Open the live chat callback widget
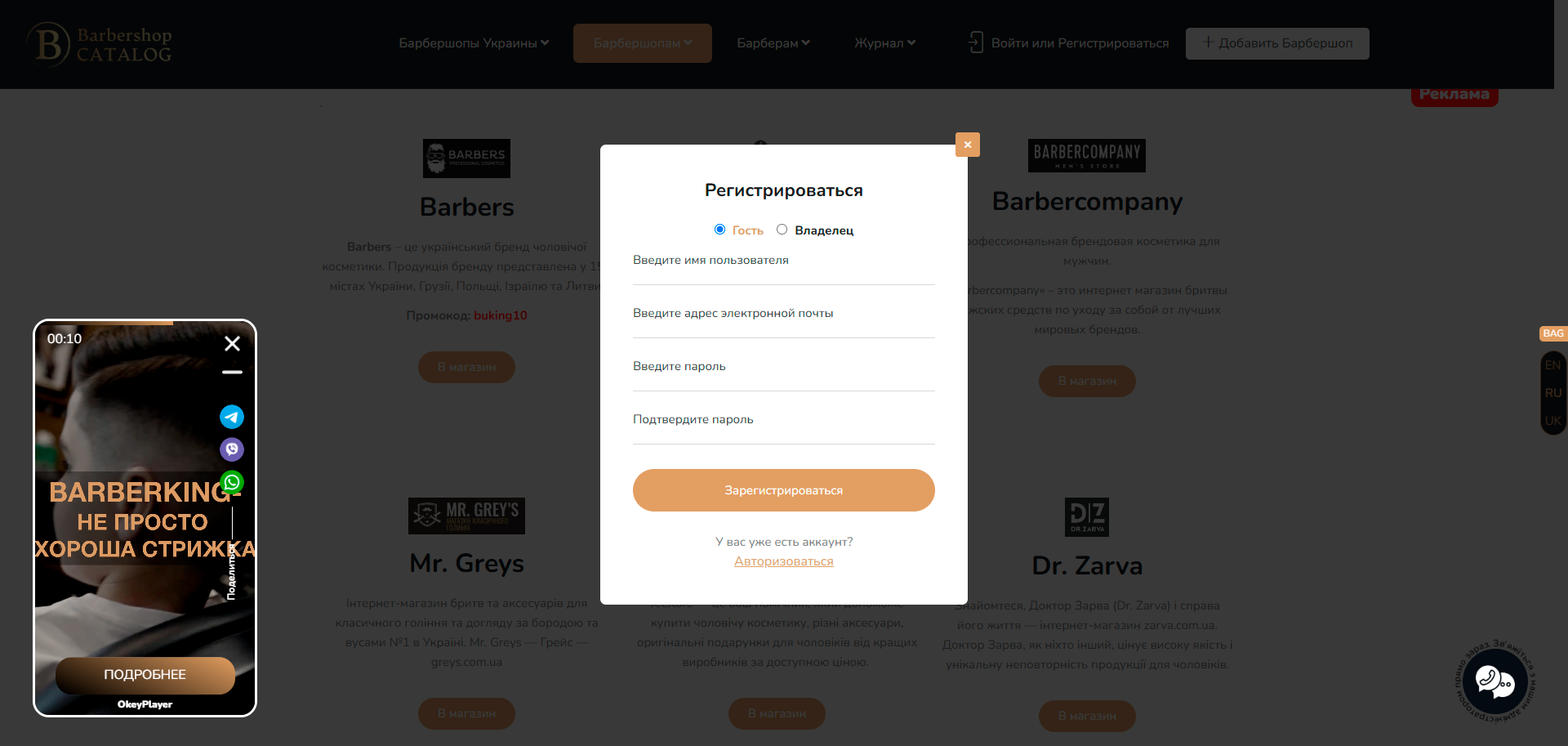1568x746 pixels. (1495, 681)
